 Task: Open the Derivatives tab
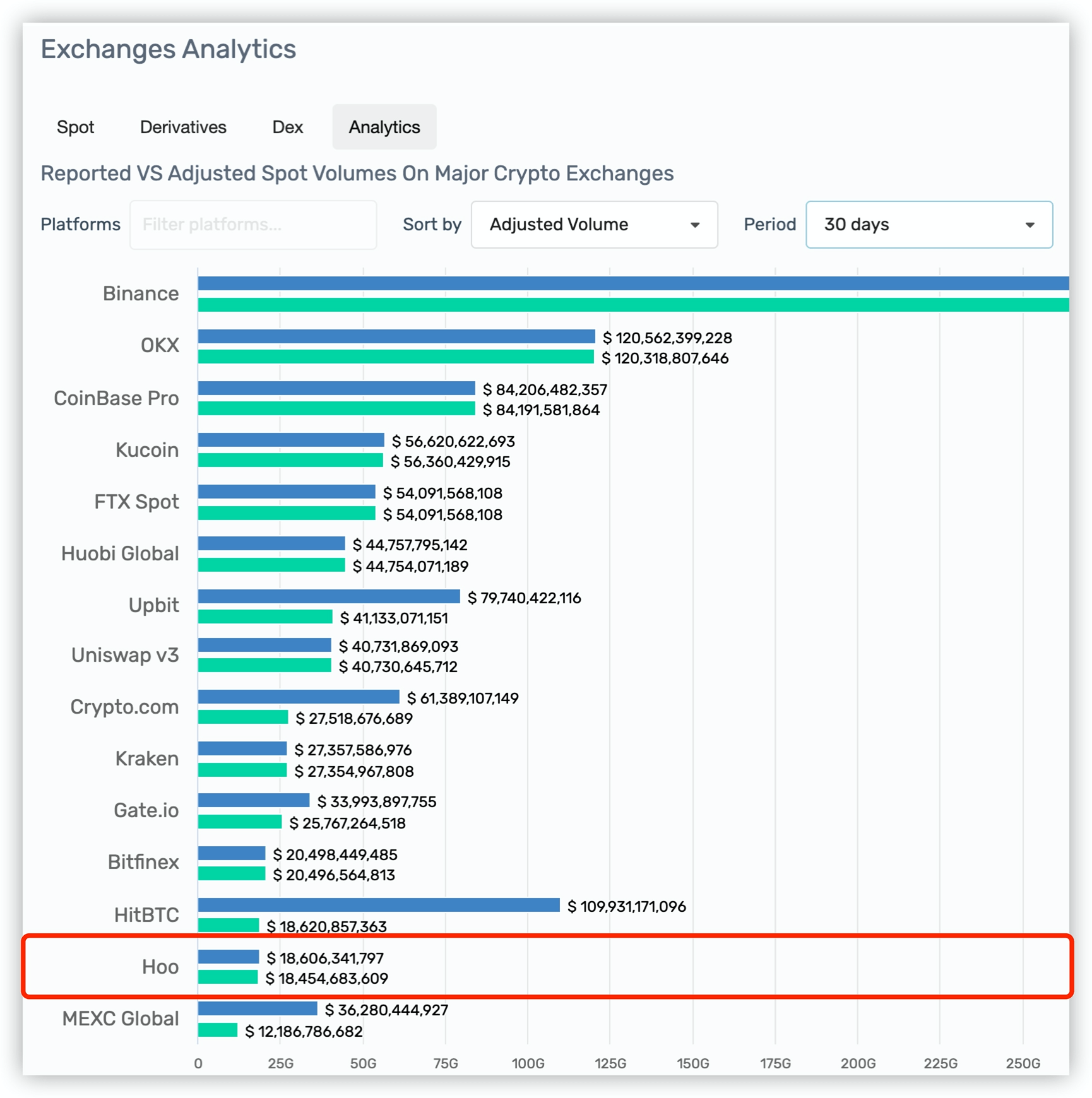point(183,127)
